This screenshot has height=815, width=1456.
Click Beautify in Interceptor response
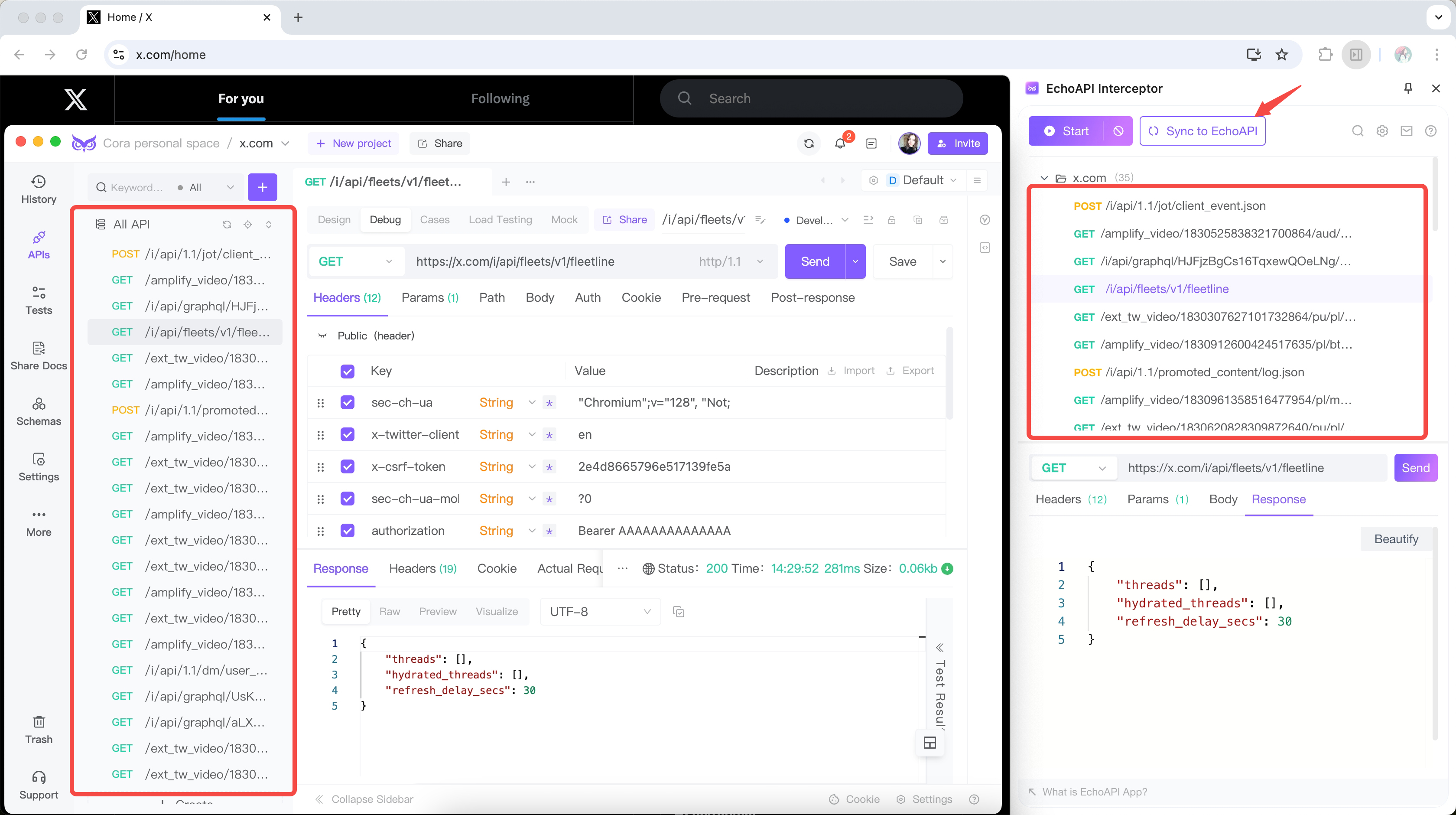pyautogui.click(x=1396, y=540)
